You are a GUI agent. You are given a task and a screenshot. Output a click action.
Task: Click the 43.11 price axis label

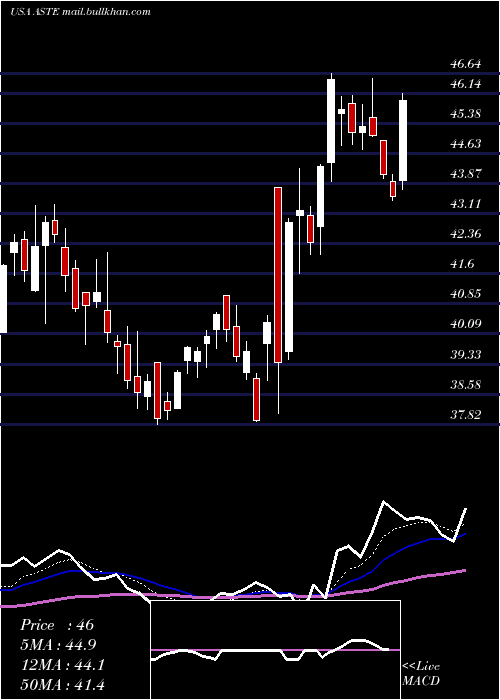(466, 204)
